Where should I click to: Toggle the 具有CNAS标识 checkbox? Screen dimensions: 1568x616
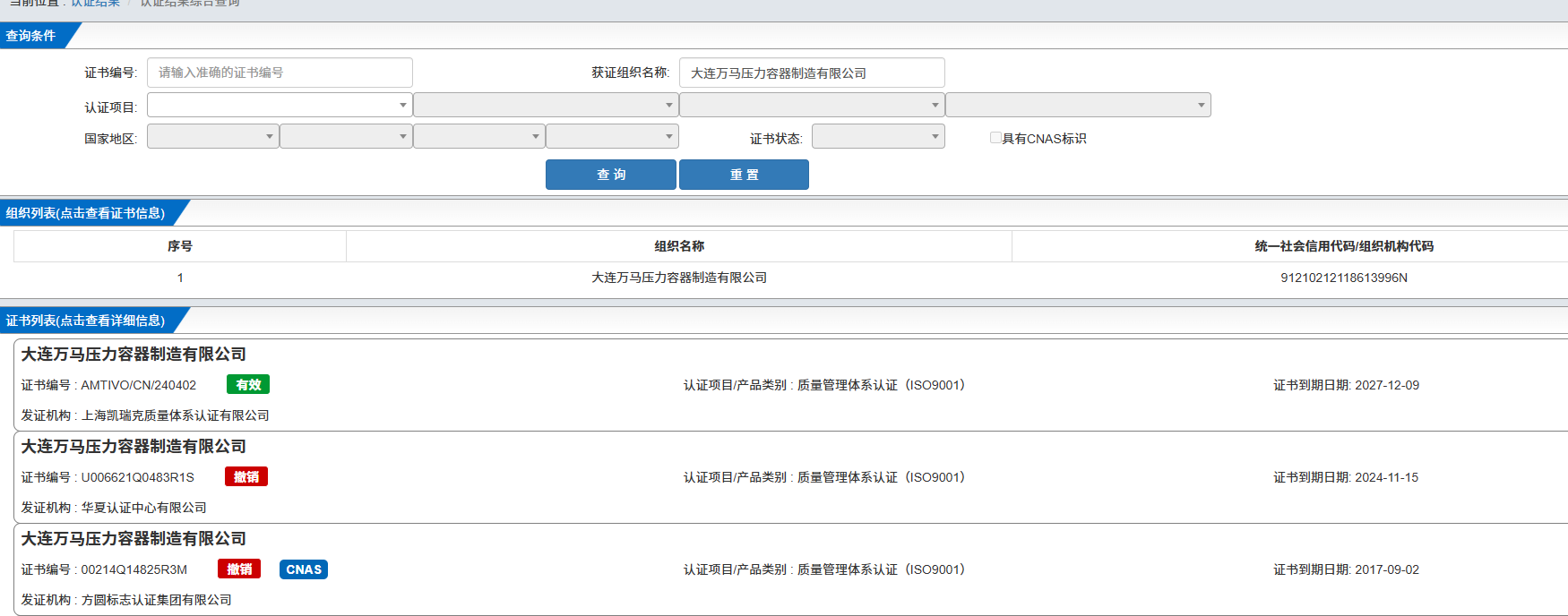click(x=995, y=138)
